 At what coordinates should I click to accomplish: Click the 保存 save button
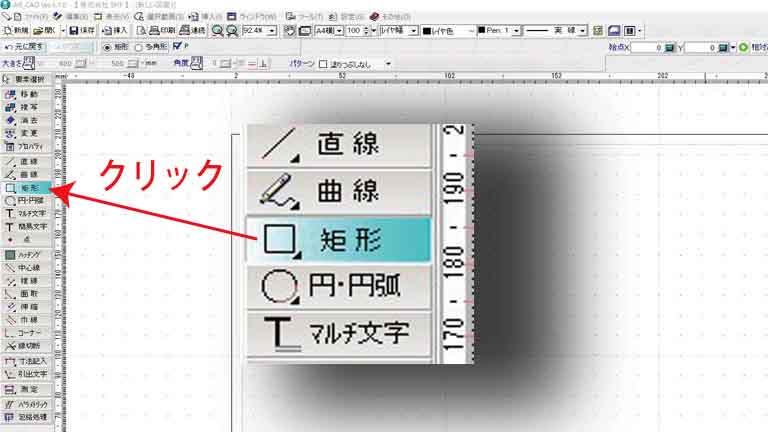click(x=82, y=30)
